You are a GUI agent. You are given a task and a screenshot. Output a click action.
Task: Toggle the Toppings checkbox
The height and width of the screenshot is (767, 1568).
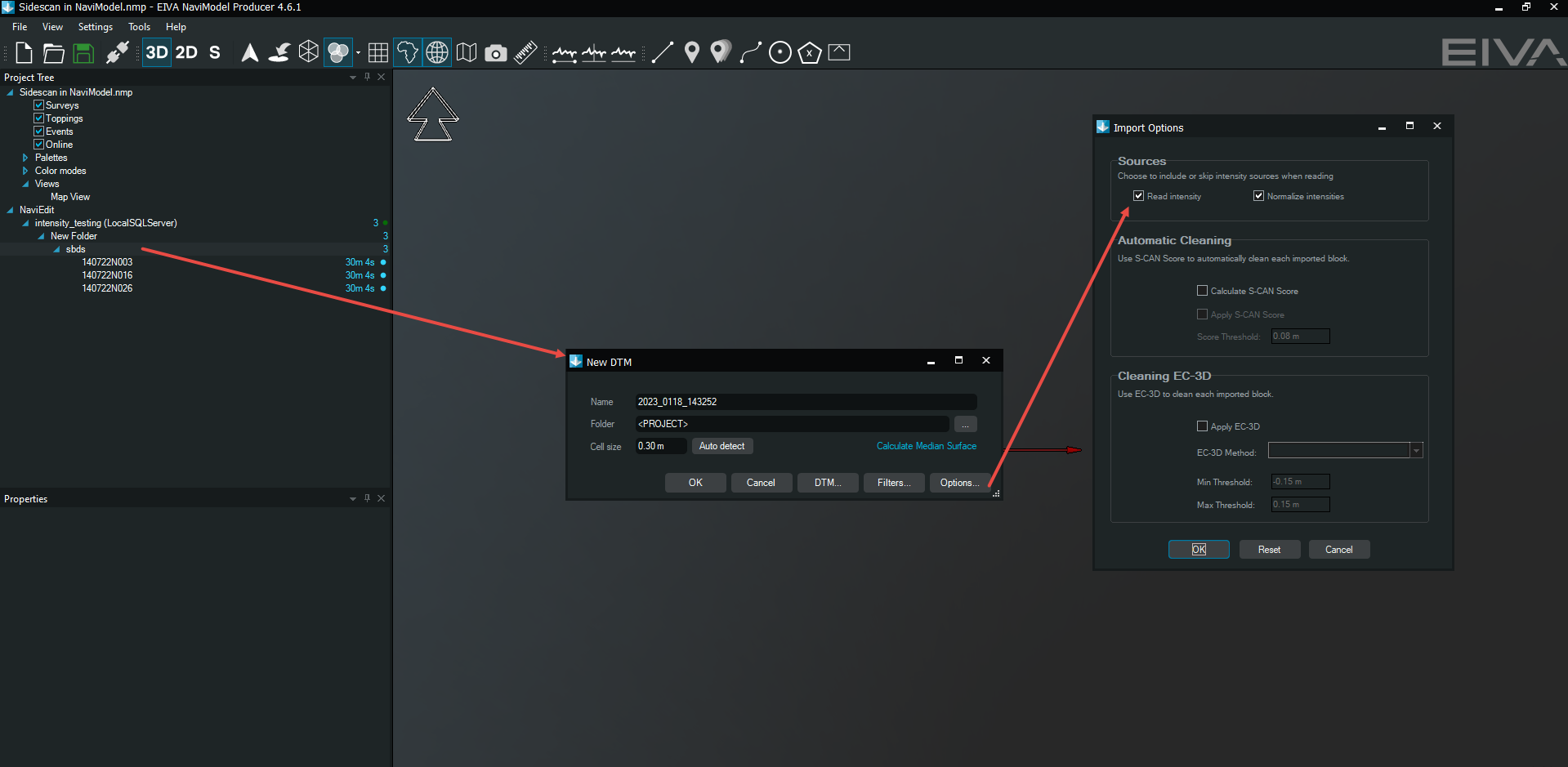(38, 118)
